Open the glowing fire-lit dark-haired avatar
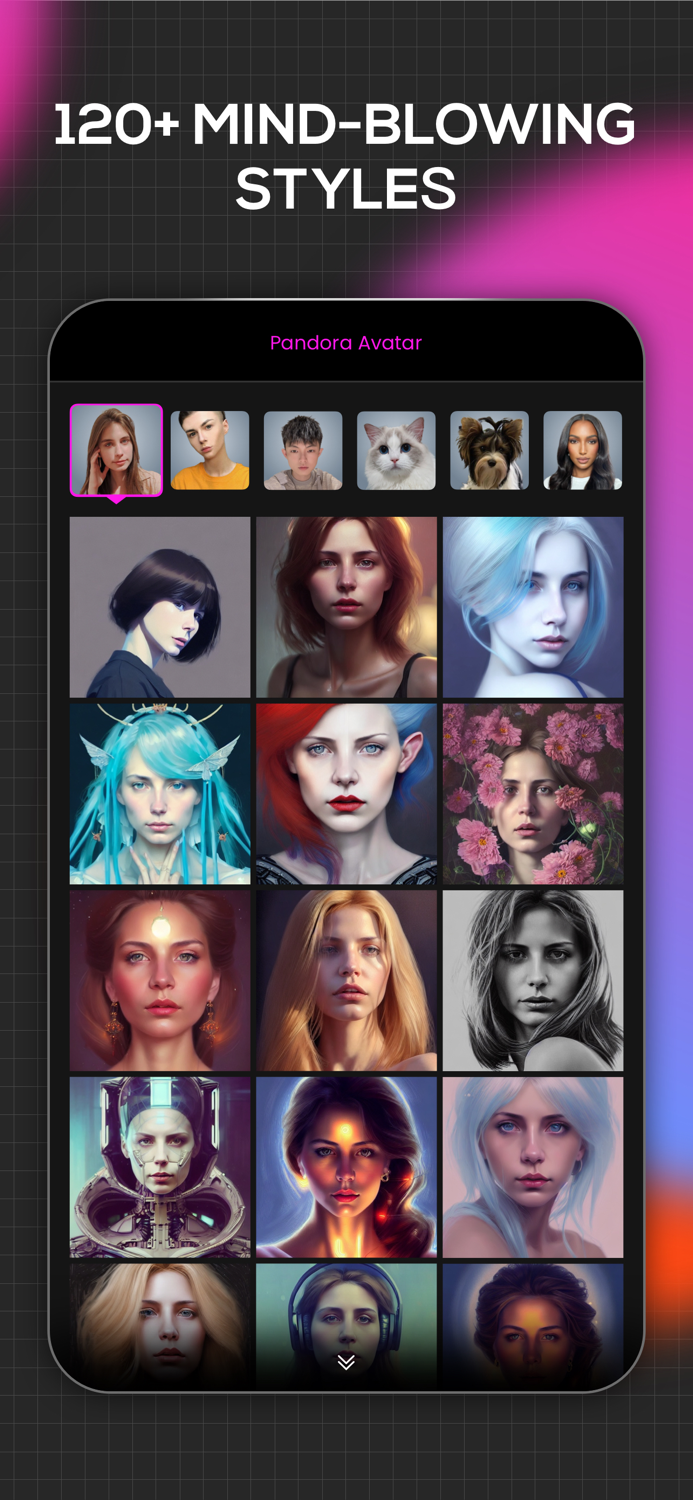Image resolution: width=693 pixels, height=1500 pixels. (x=347, y=1167)
